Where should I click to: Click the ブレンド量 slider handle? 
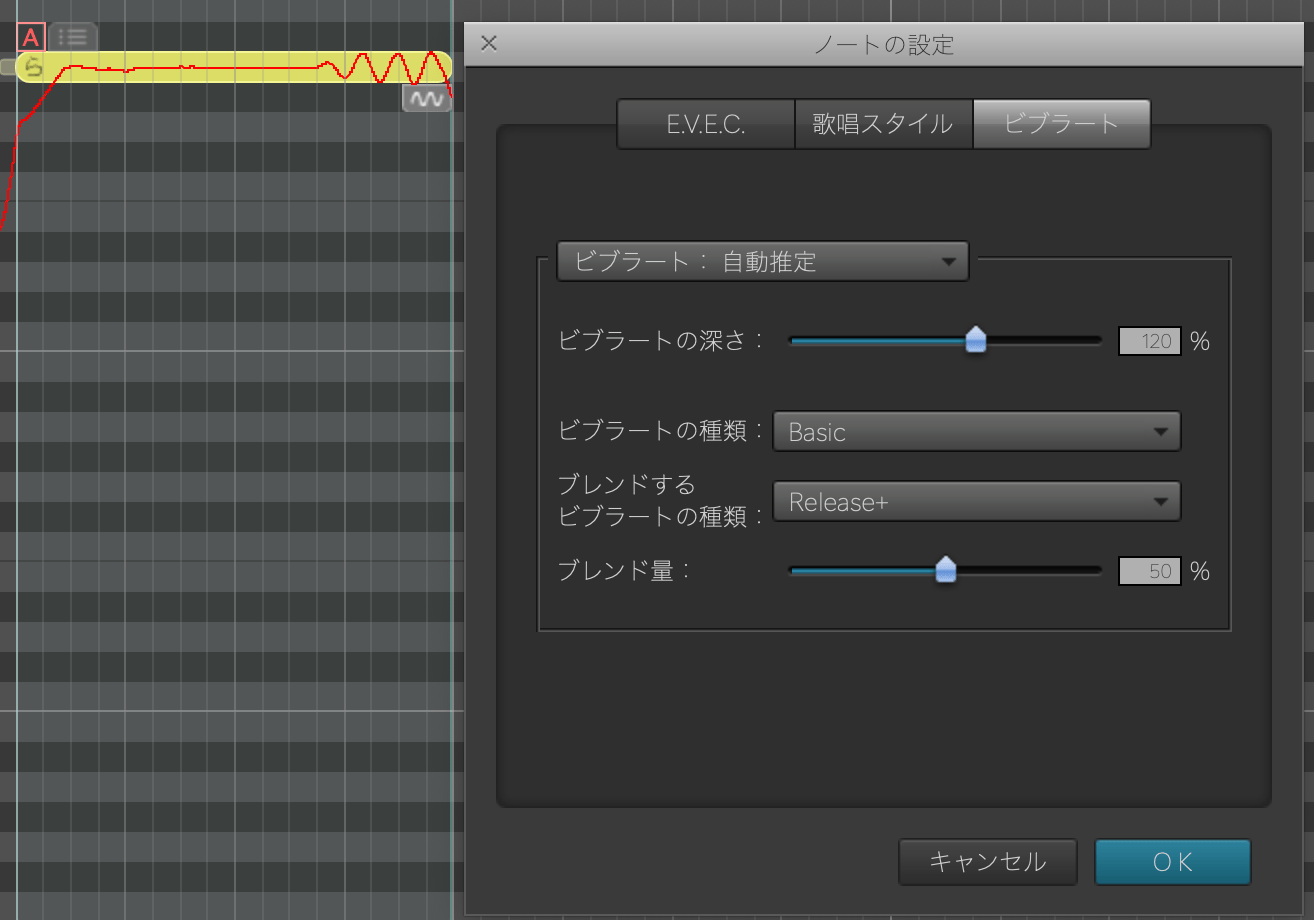coord(945,571)
